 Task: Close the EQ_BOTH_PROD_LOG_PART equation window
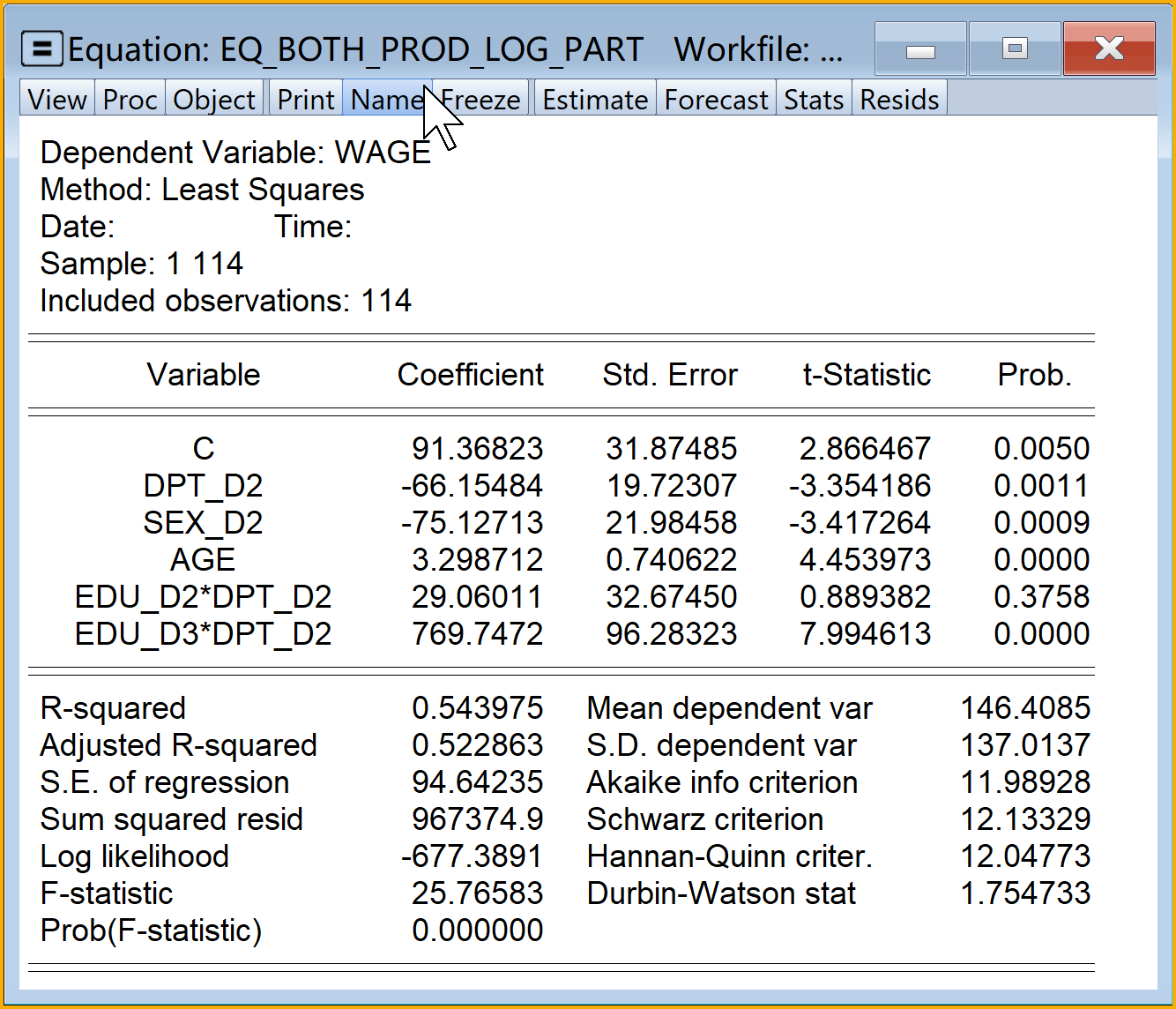tap(1109, 49)
